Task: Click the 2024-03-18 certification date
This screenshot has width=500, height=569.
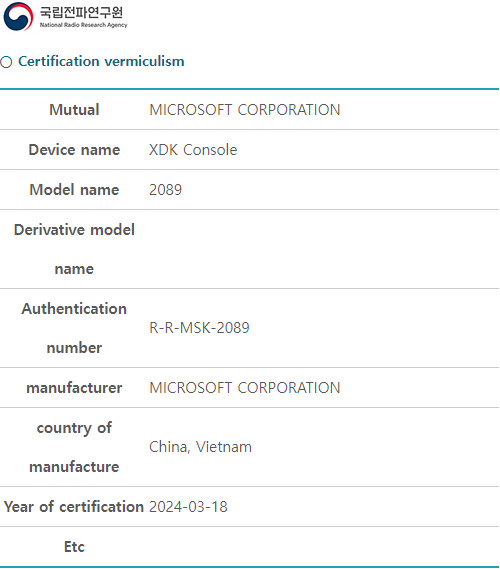Action: pyautogui.click(x=188, y=507)
